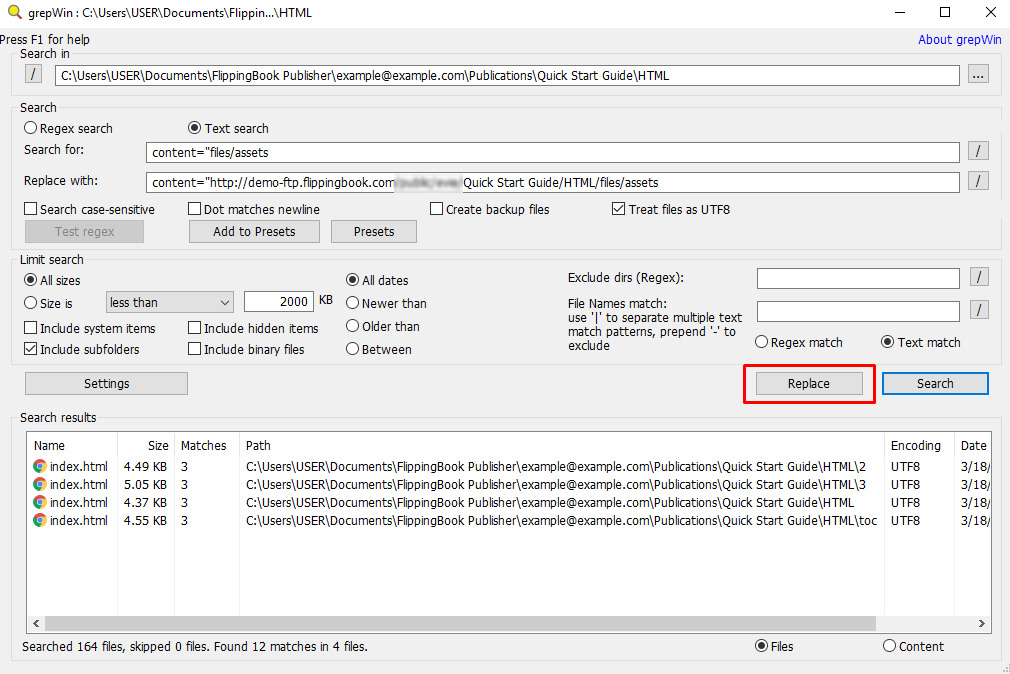Click the Search in path field
Image resolution: width=1010 pixels, height=674 pixels.
pyautogui.click(x=508, y=75)
